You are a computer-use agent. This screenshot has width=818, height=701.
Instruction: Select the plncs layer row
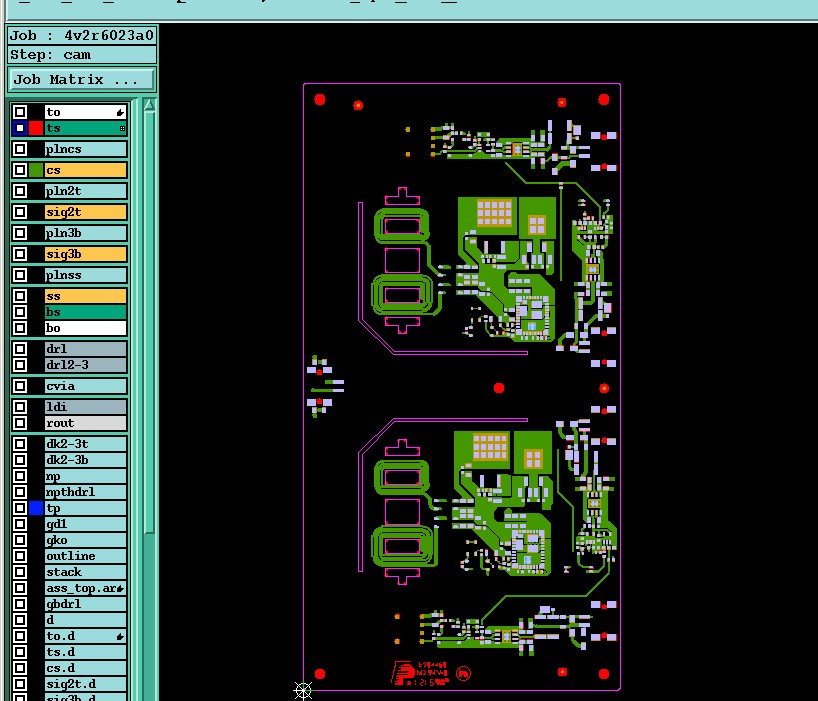coord(86,149)
